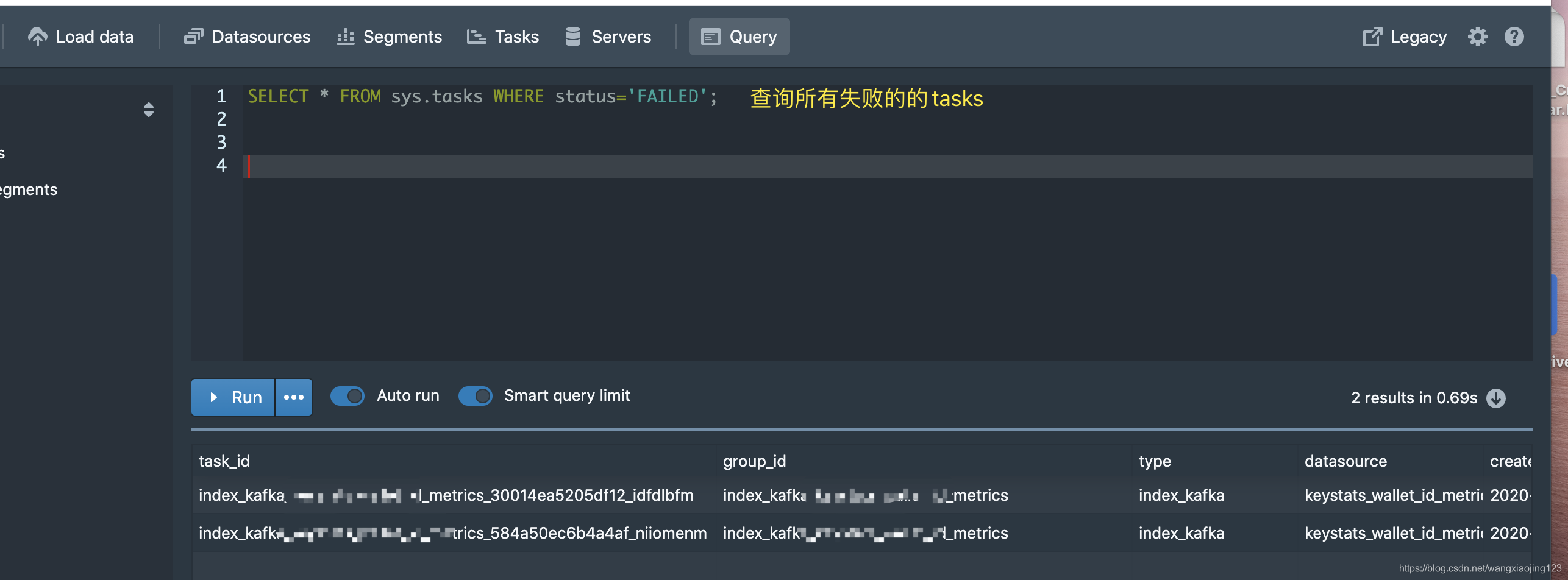This screenshot has height=580, width=1568.
Task: Click the Load data cloud upload icon
Action: click(x=37, y=37)
